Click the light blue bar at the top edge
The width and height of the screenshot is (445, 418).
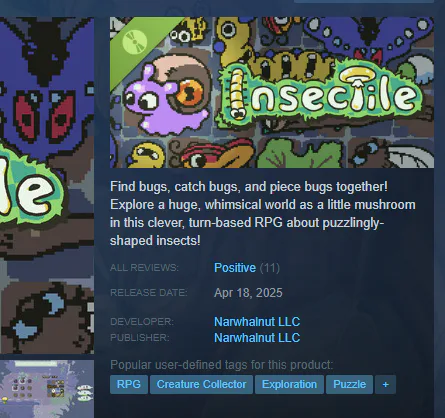(x=364, y=1)
